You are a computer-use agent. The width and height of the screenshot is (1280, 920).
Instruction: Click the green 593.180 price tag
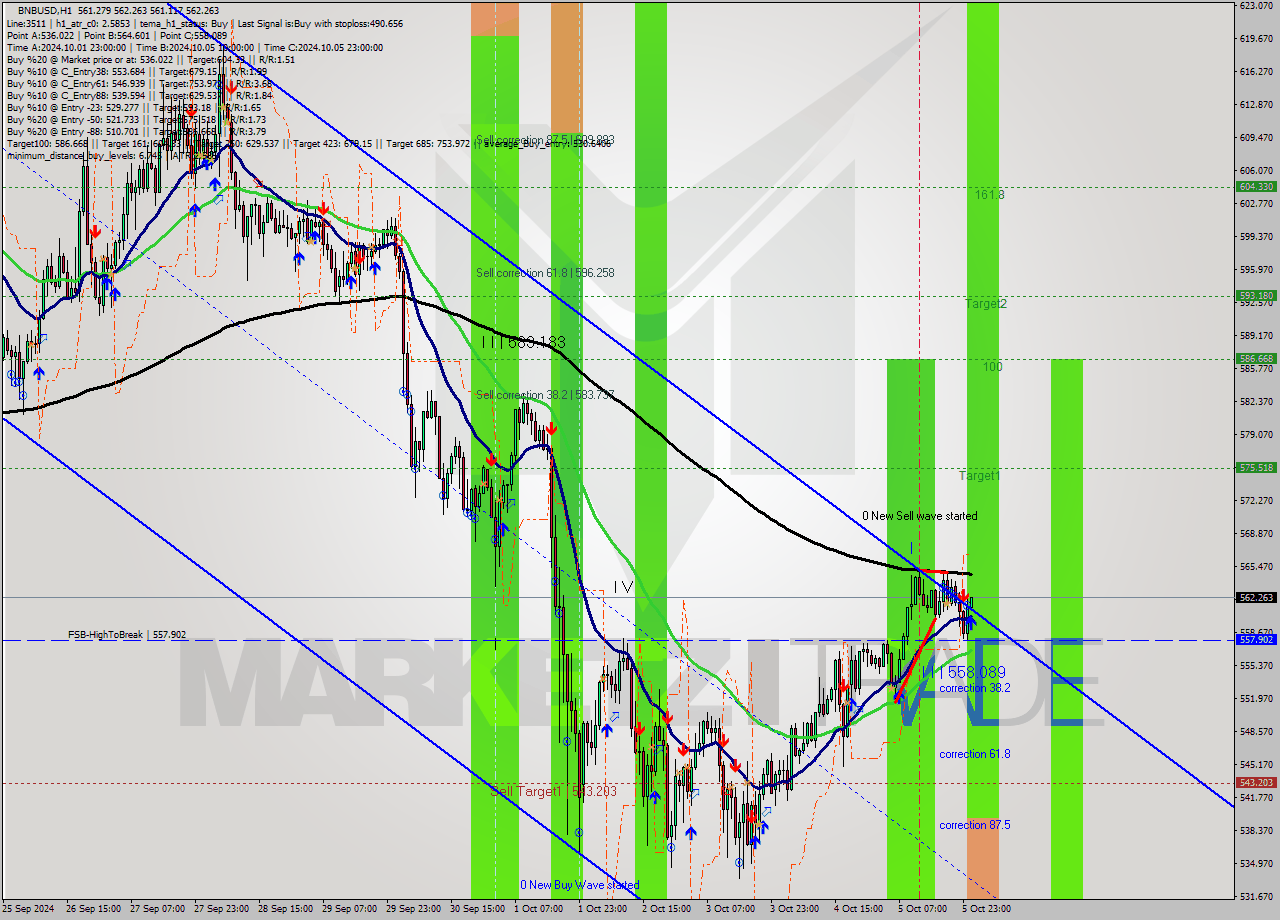(x=1256, y=296)
